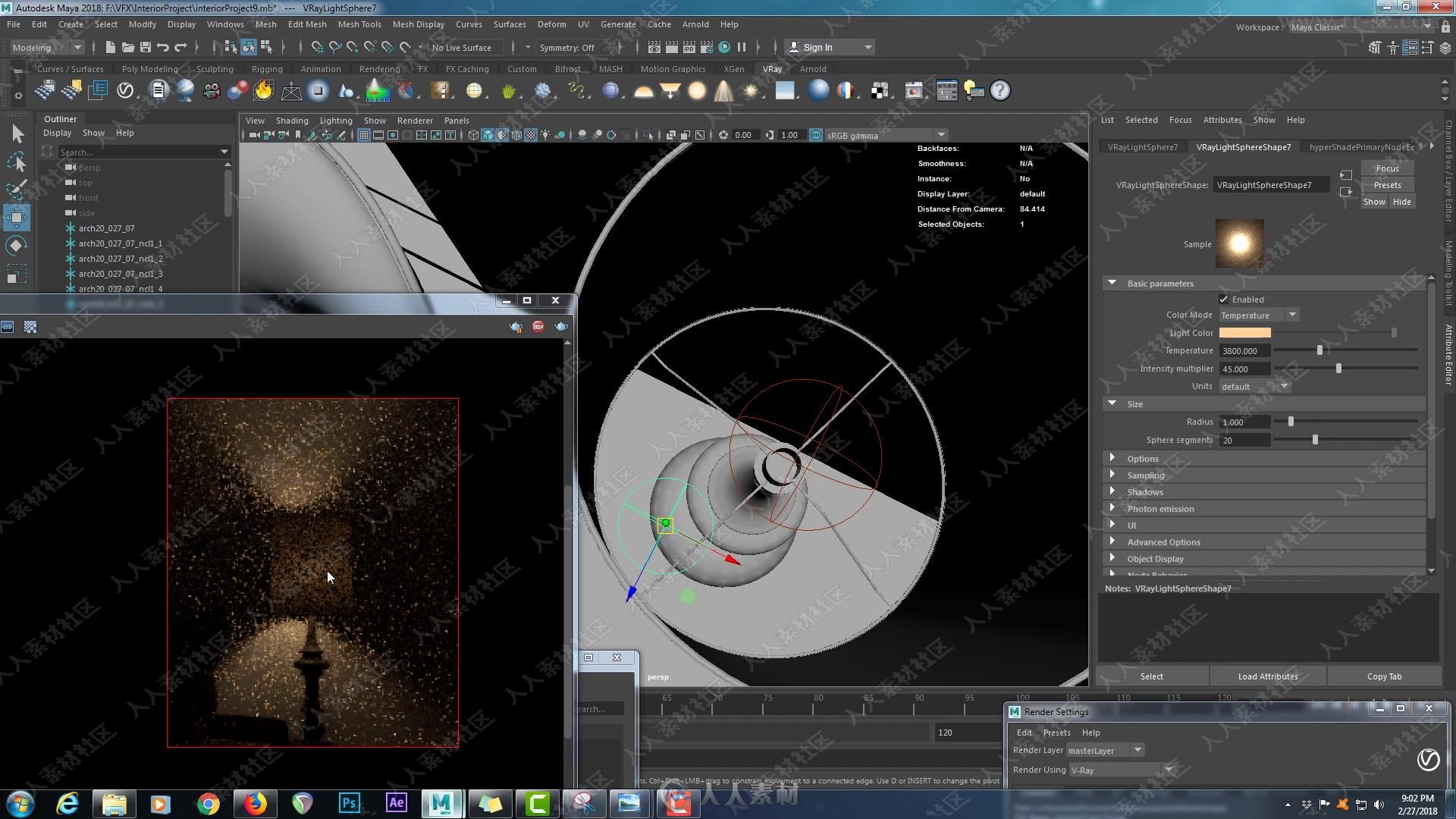Image resolution: width=1456 pixels, height=819 pixels.
Task: Open the Render Layer masterLayer dropdown
Action: tap(1105, 751)
